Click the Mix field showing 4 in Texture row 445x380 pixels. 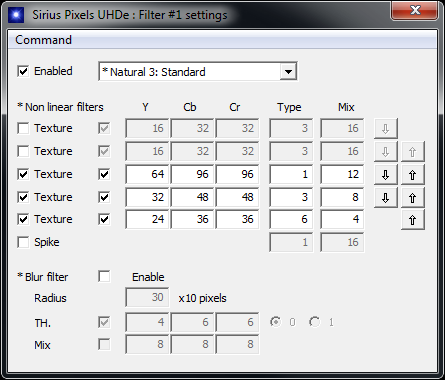click(x=342, y=219)
